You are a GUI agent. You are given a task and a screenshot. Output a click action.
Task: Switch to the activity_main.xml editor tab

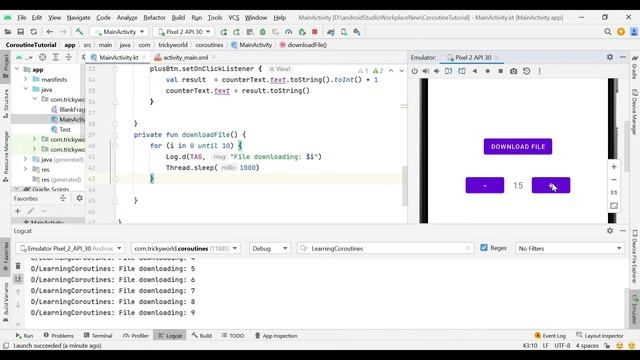coord(185,58)
